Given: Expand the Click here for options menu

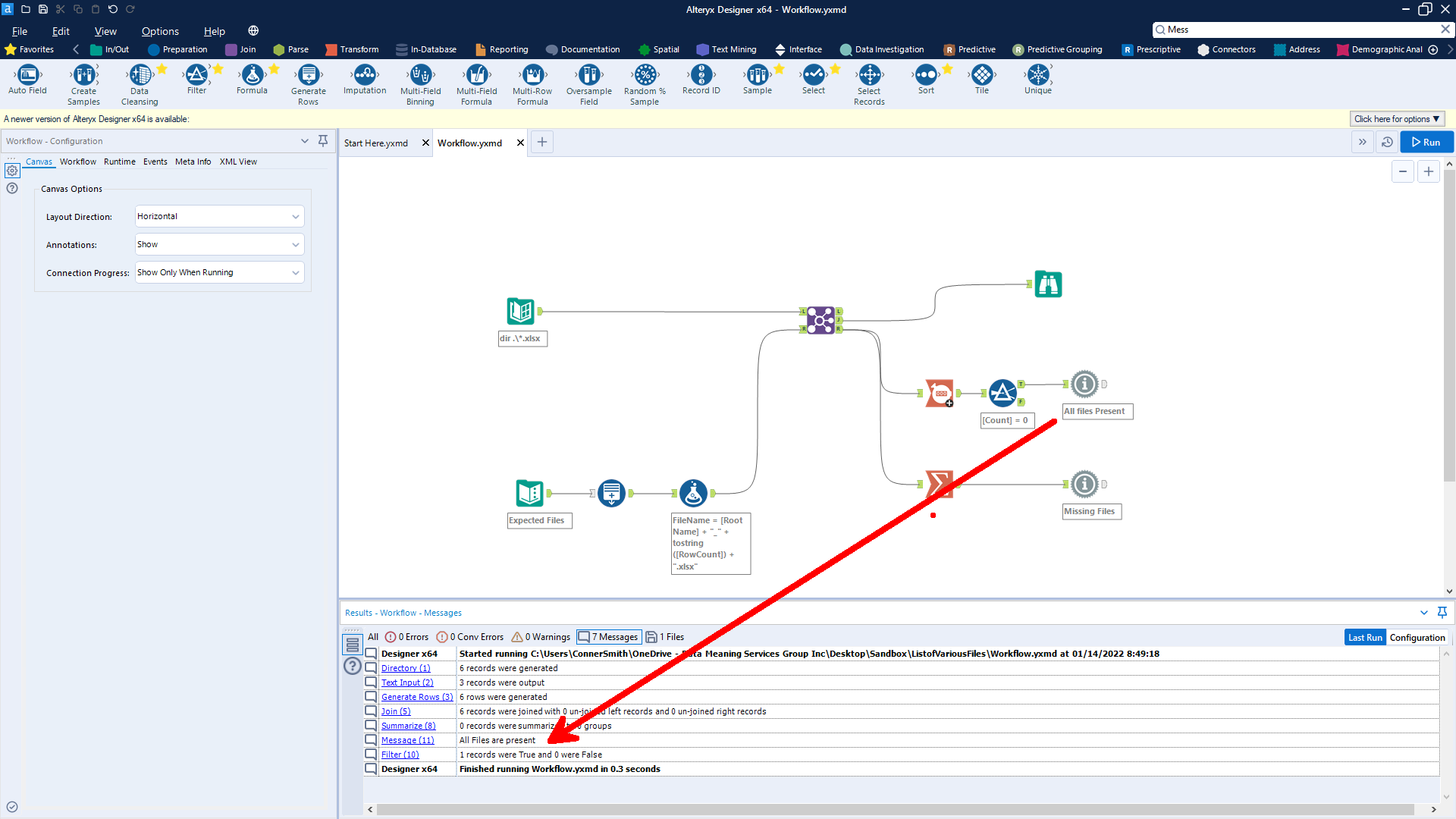Looking at the screenshot, I should pos(1396,119).
